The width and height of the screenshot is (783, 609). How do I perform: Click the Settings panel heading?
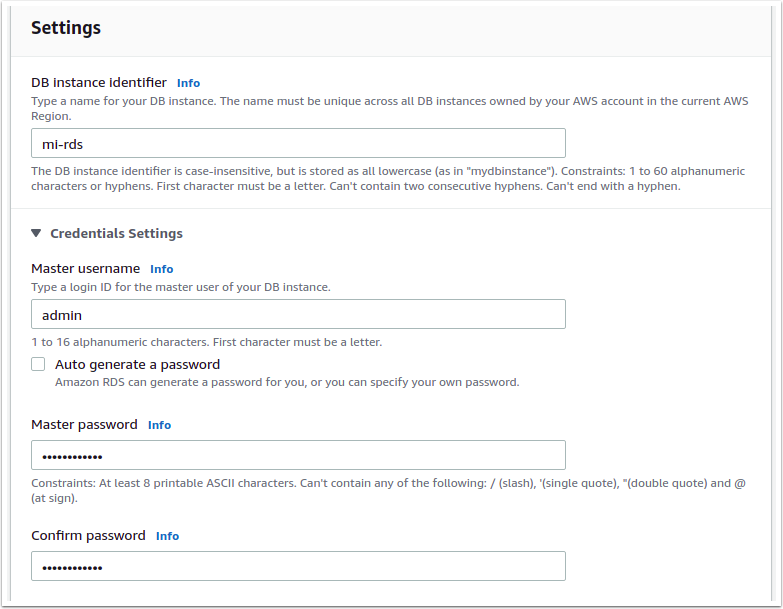coord(66,28)
